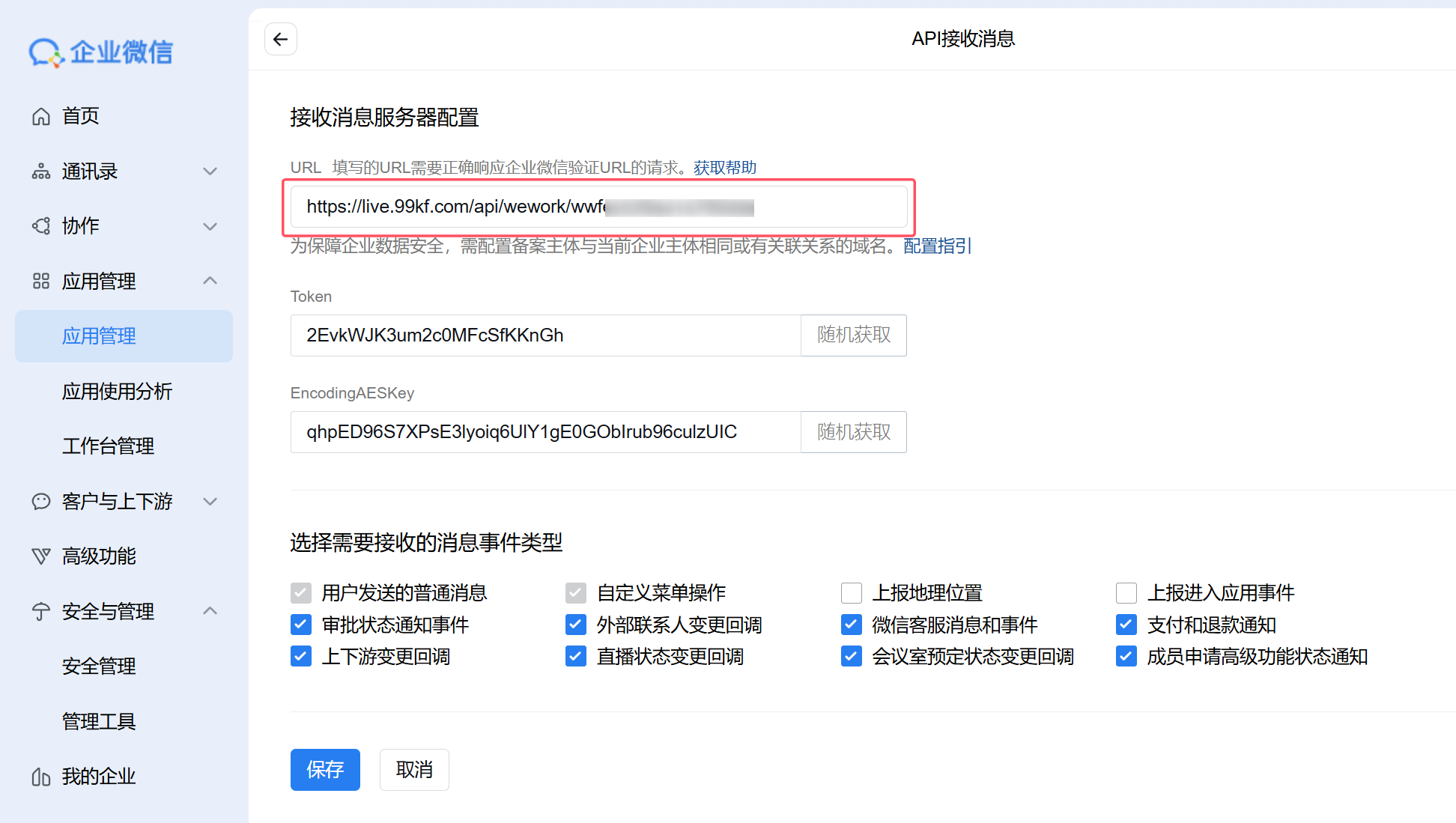Screen dimensions: 1456x823
Task: Click the 保存 button
Action: click(x=325, y=770)
